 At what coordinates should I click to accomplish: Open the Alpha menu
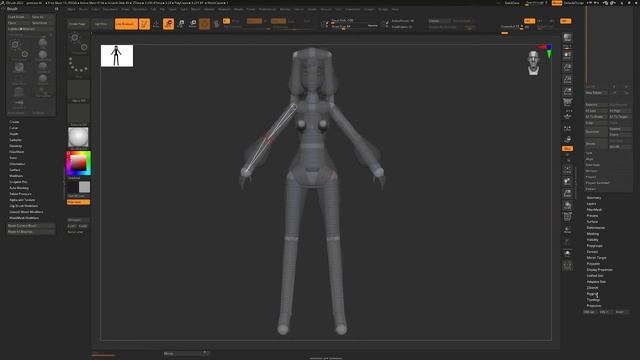(x=71, y=9)
